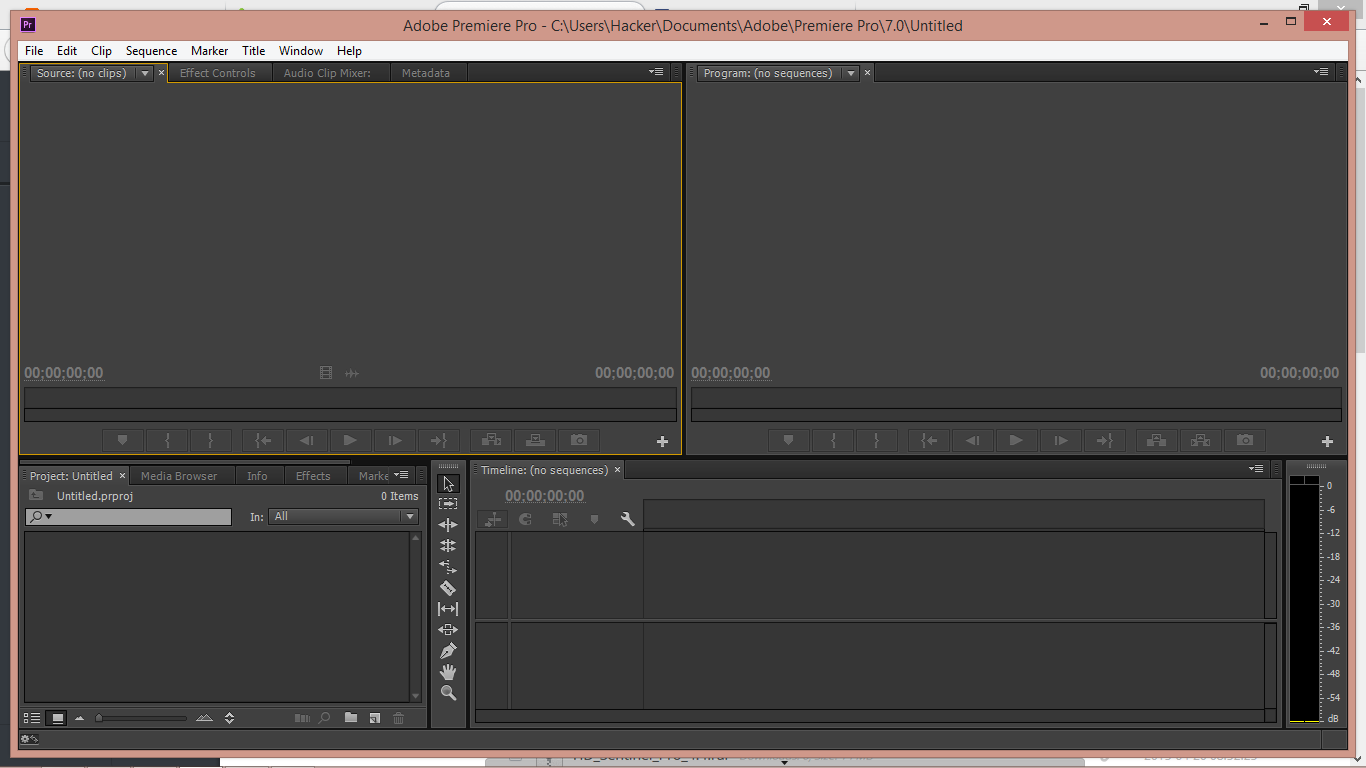Click Drag Audio Only waveform icon in Source
This screenshot has height=768, width=1366.
(352, 373)
